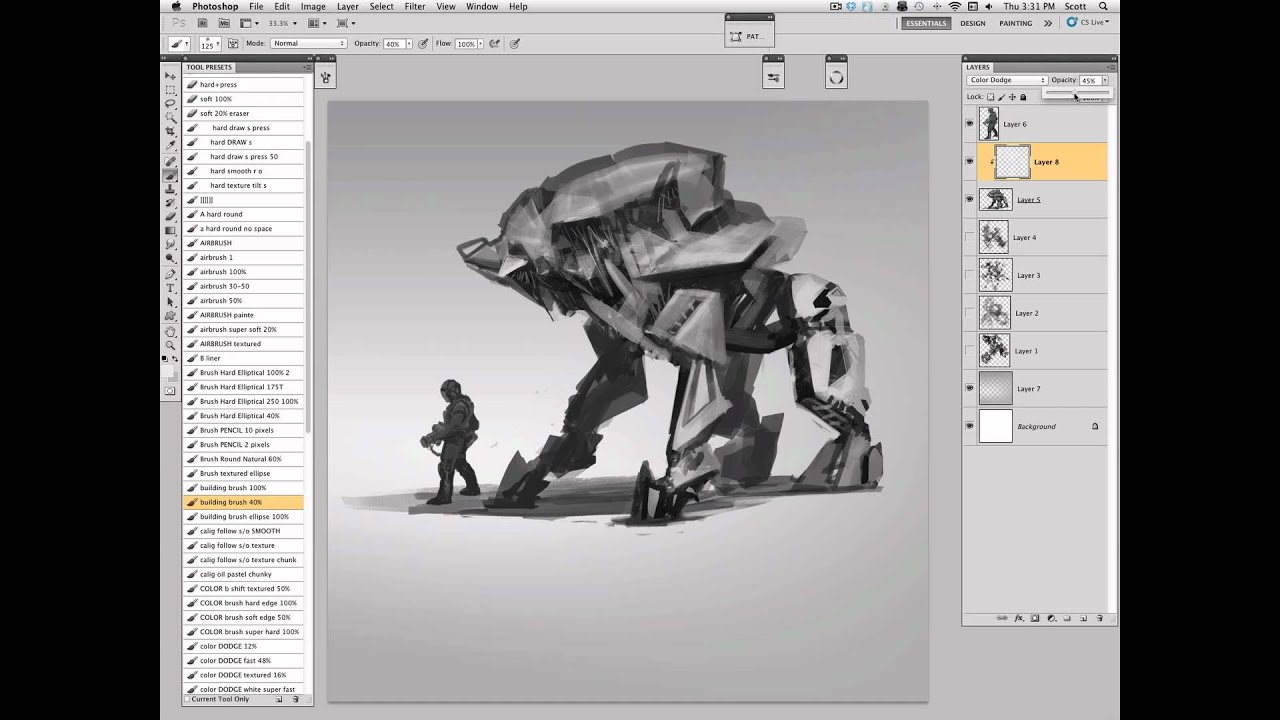Select the Lasso tool
The image size is (1280, 720).
(170, 102)
